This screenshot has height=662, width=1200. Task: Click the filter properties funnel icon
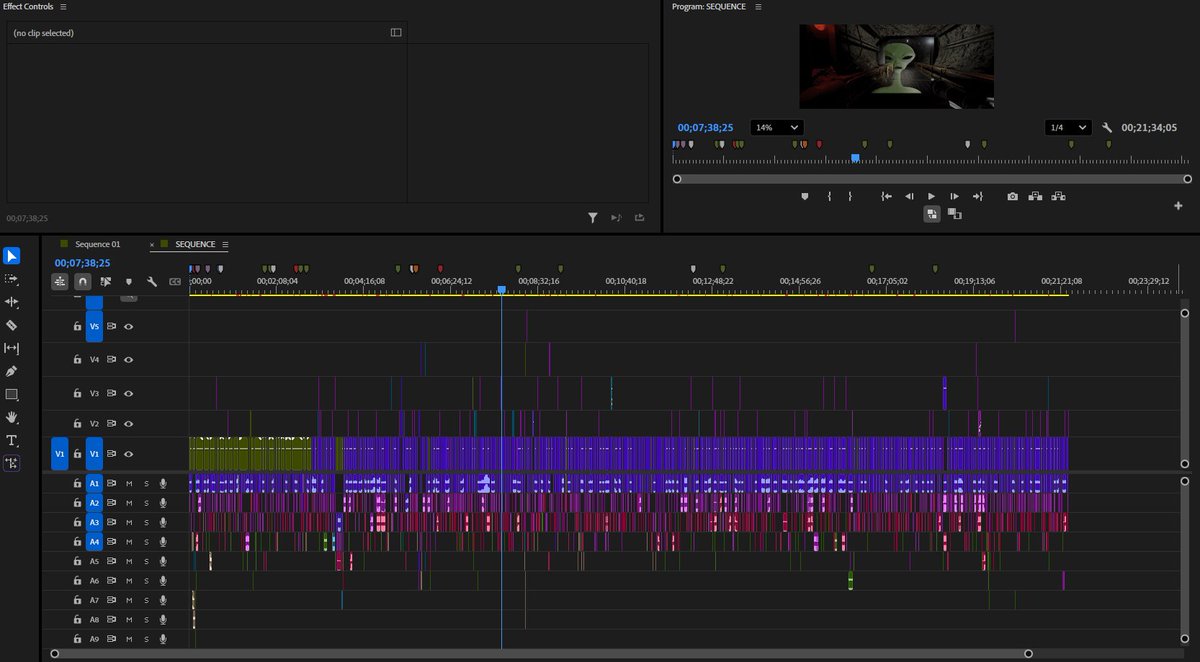click(x=592, y=217)
